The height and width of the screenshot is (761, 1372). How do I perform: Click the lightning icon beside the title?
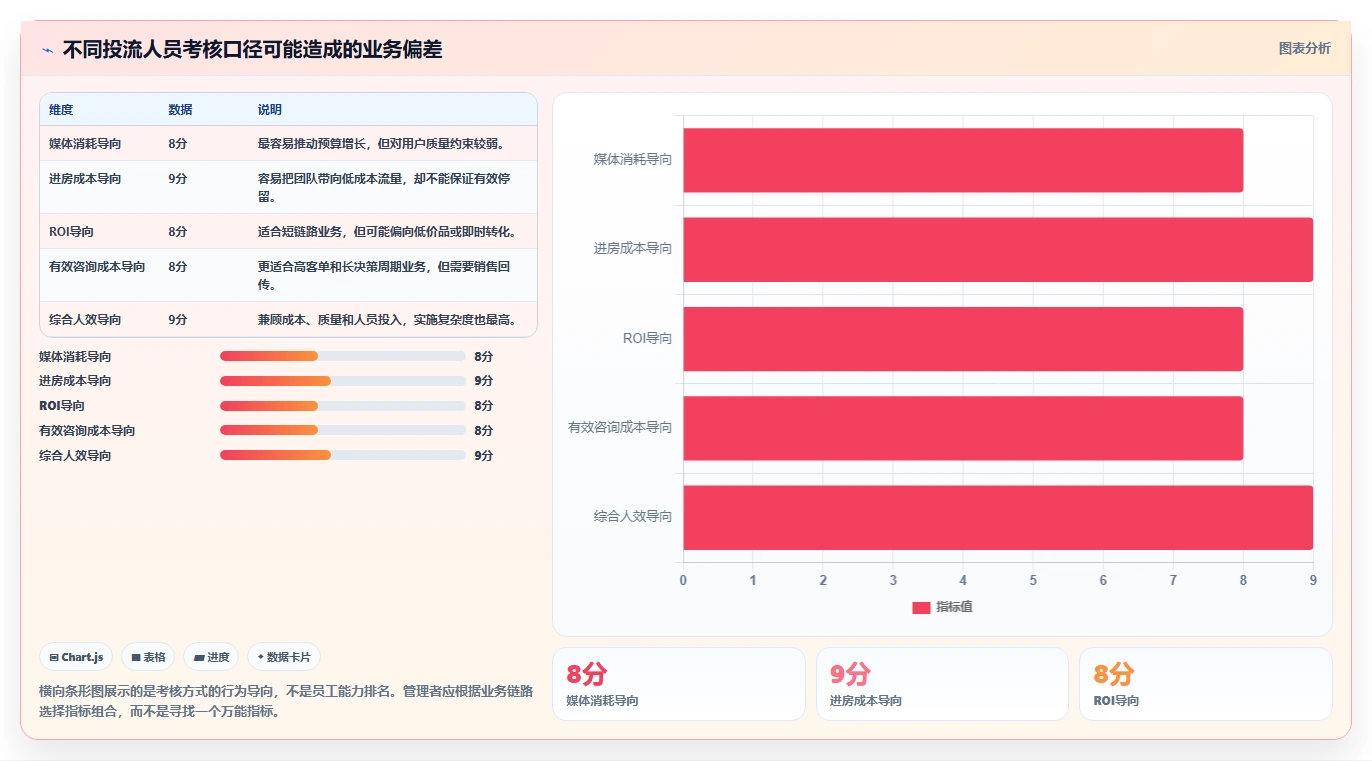(x=47, y=50)
